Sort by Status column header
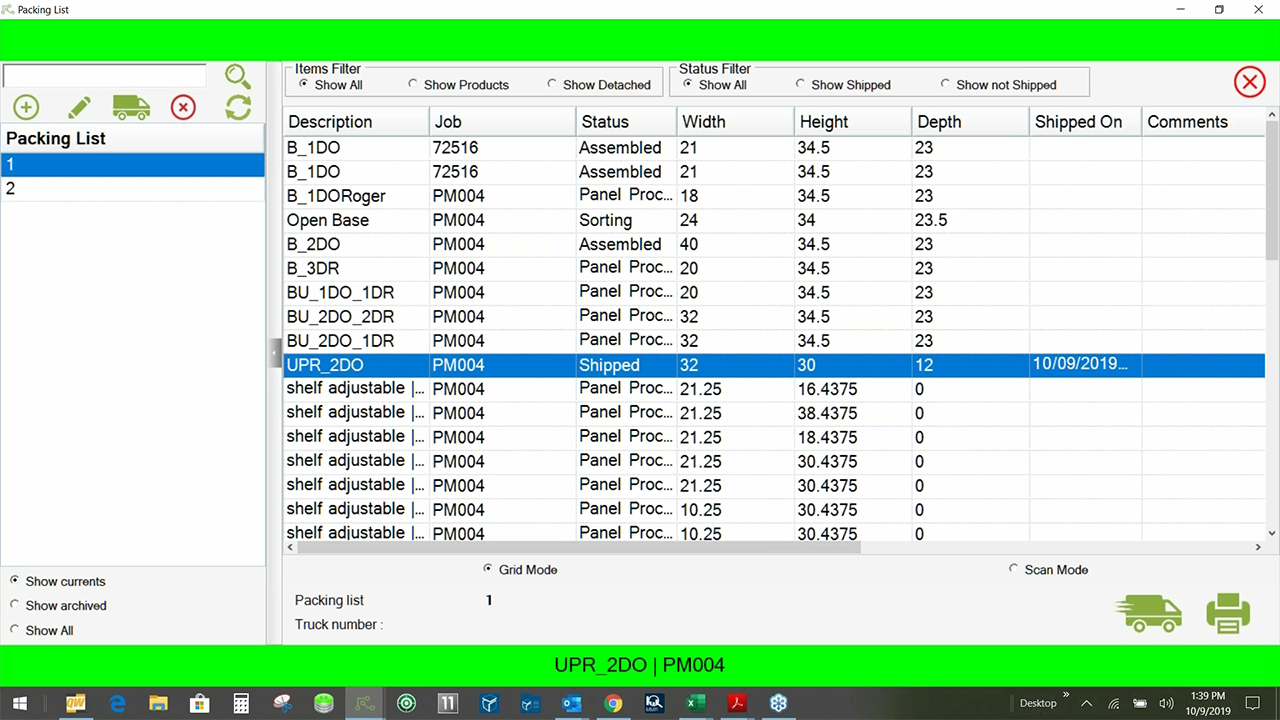Screen dimensions: 1280x720 tap(625, 122)
